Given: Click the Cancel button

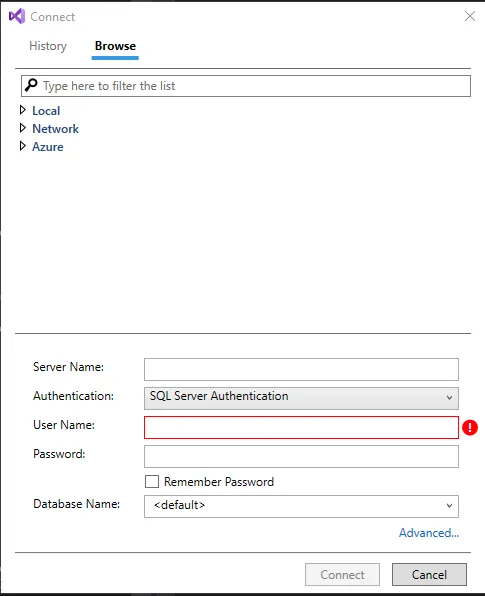Looking at the screenshot, I should point(429,574).
